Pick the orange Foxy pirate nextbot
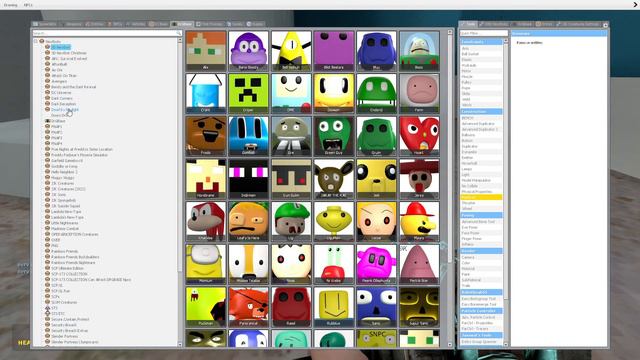The image size is (640, 360). click(249, 307)
